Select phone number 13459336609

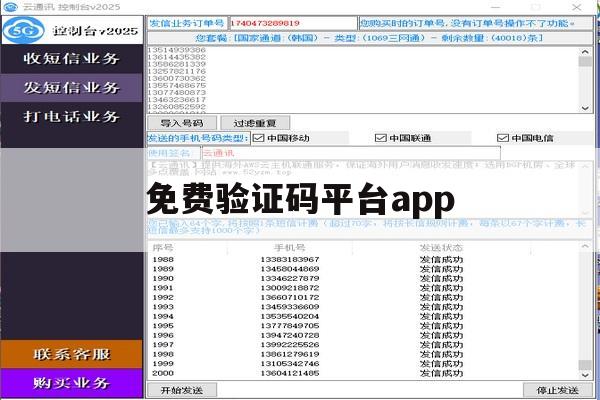[x=290, y=307]
